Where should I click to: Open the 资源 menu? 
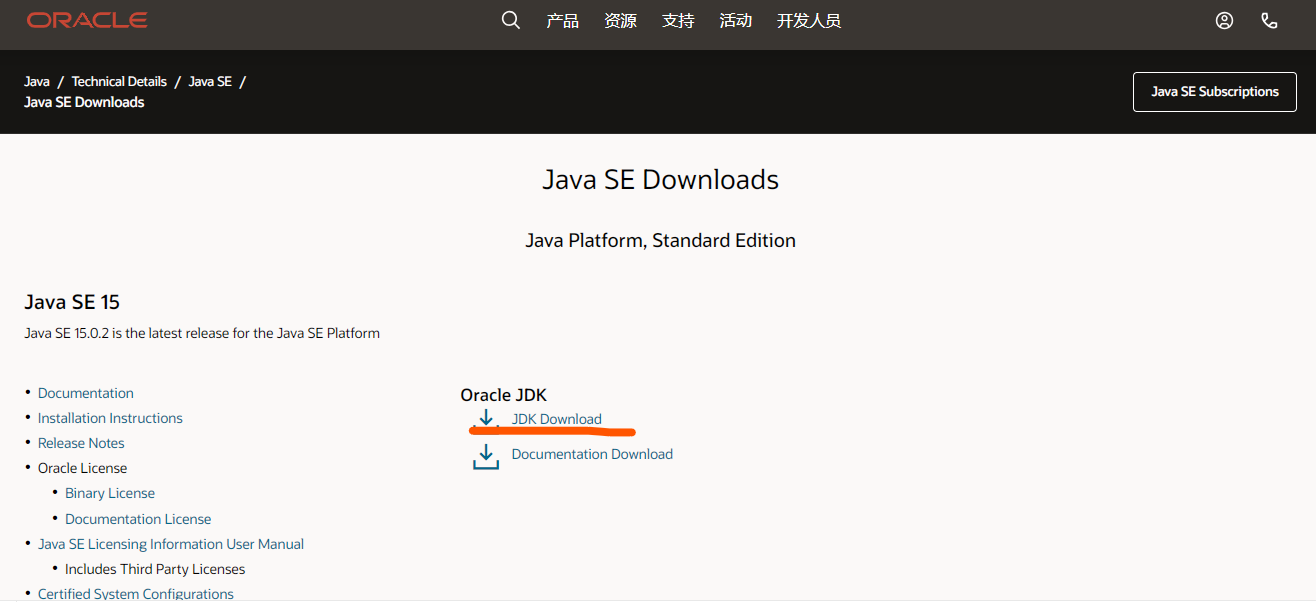coord(620,20)
